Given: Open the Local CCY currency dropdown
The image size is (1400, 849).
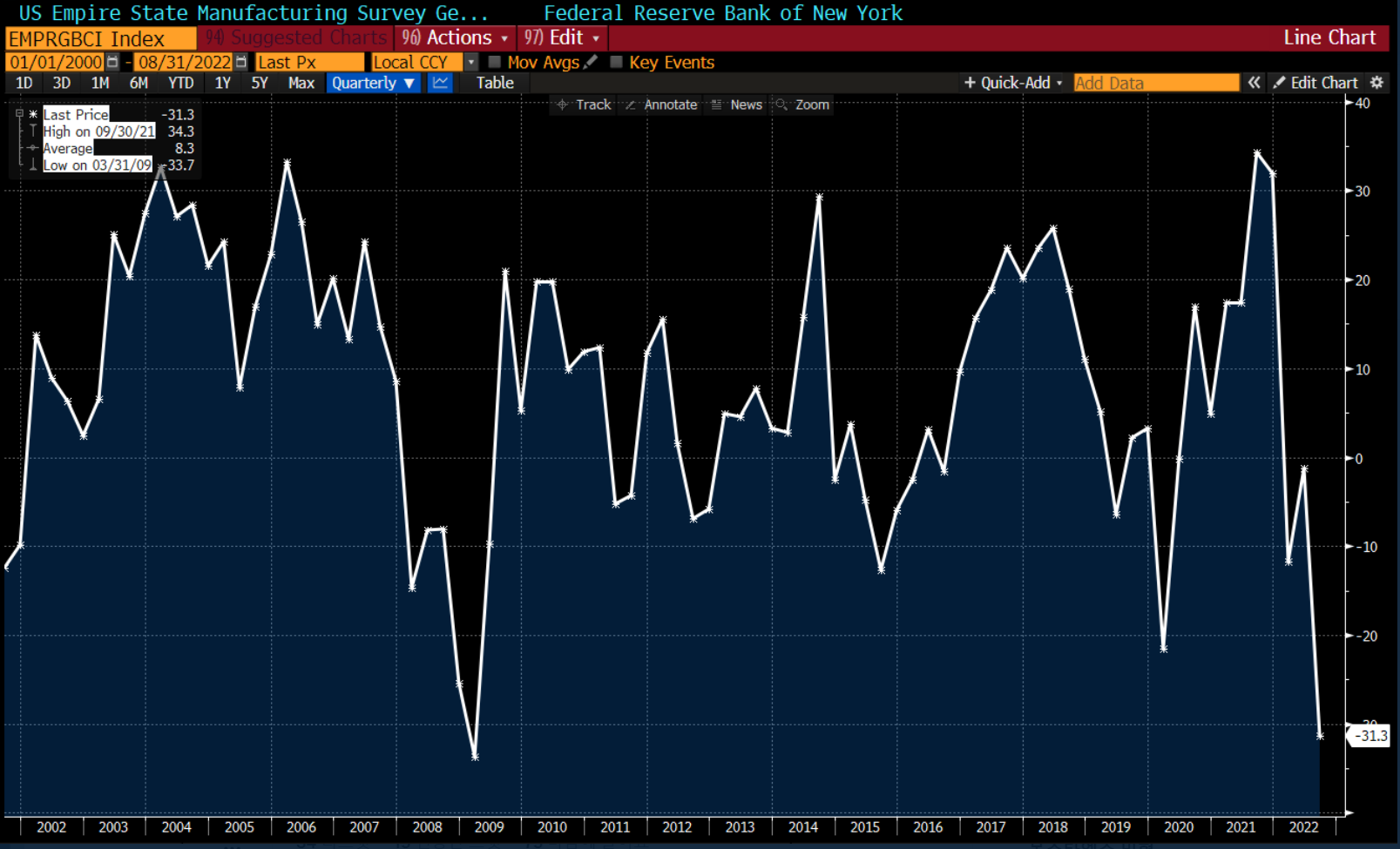Looking at the screenshot, I should (471, 62).
